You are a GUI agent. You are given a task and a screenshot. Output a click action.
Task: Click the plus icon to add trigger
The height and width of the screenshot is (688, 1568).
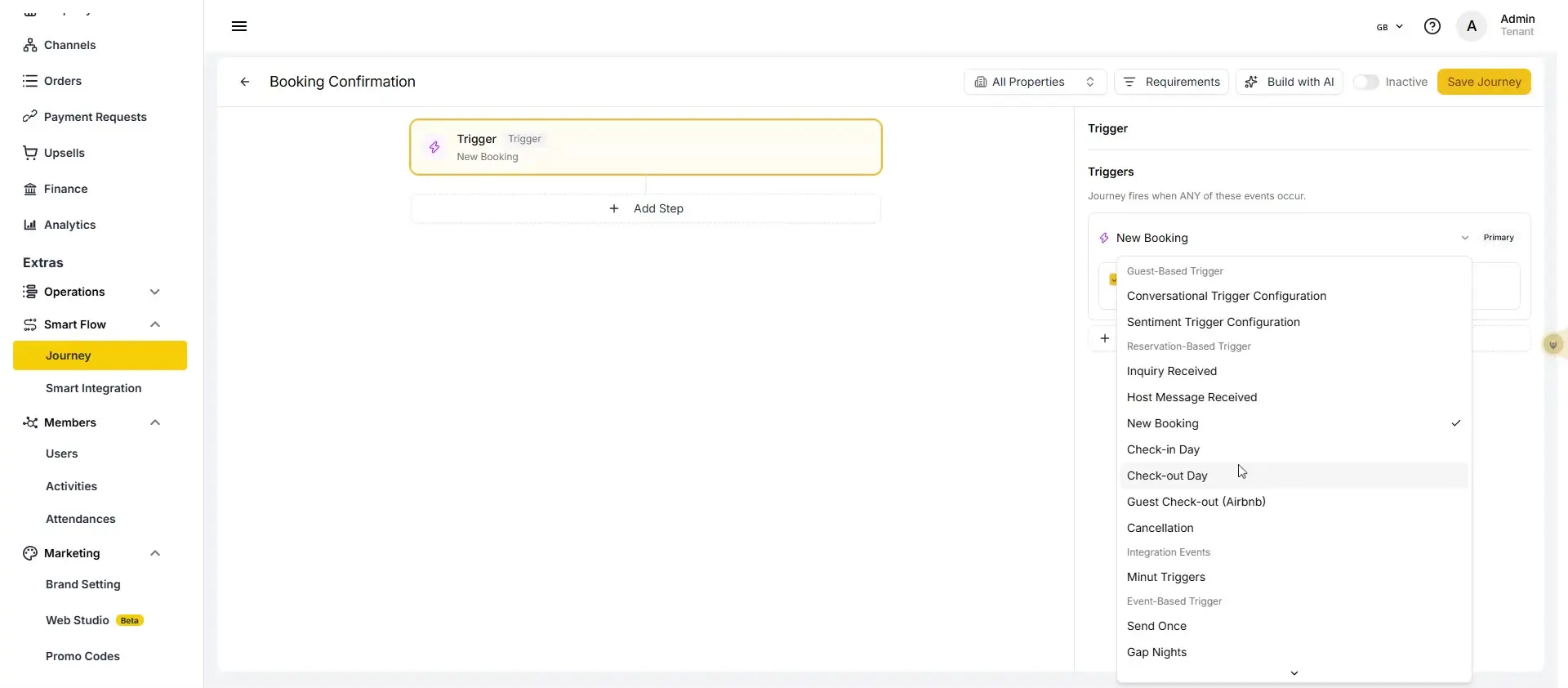[1105, 338]
